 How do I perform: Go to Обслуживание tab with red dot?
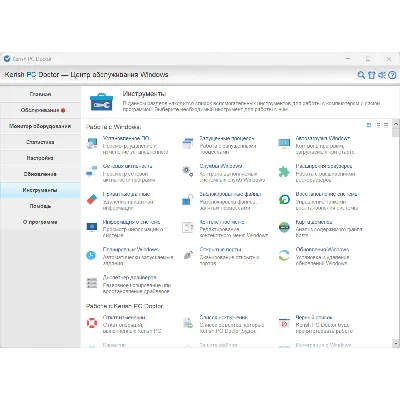(40, 110)
